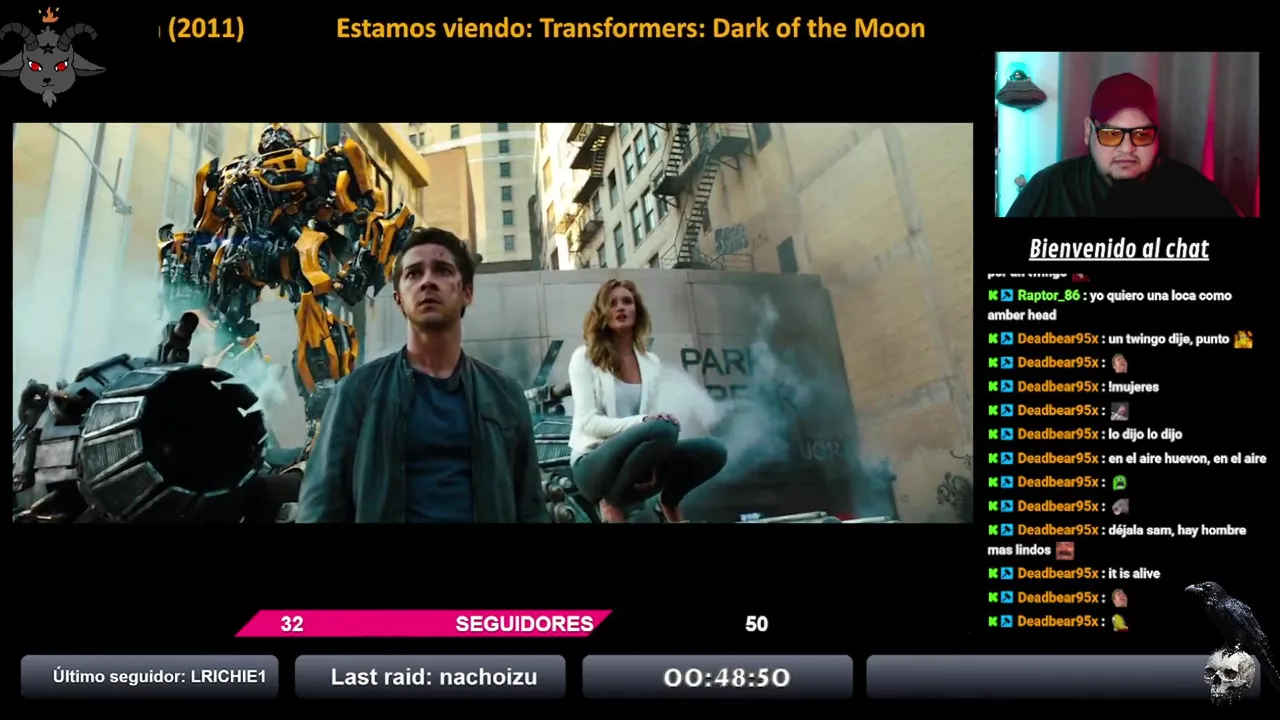Click the yellow emote after 'un twingo dije, punto'
This screenshot has height=720, width=1280.
tap(1243, 339)
